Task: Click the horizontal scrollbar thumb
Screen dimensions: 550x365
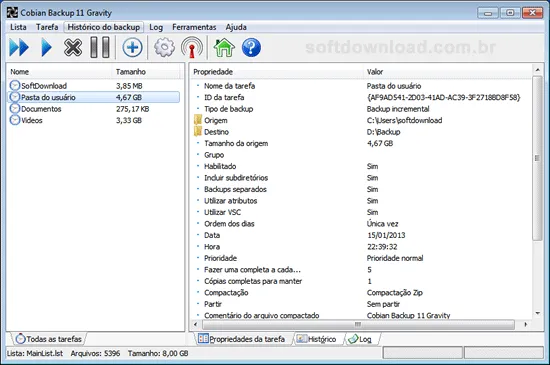Action: point(357,324)
